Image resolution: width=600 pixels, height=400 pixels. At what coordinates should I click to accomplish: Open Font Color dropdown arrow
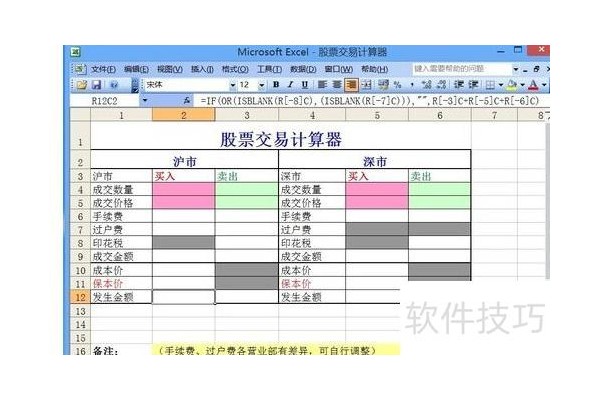544,85
